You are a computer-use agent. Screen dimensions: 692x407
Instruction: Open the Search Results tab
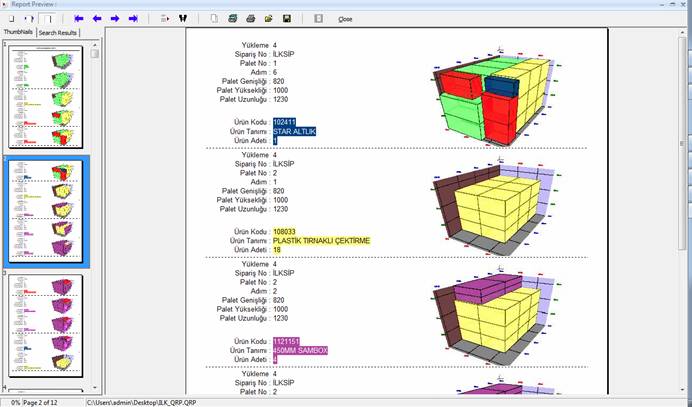tap(58, 33)
